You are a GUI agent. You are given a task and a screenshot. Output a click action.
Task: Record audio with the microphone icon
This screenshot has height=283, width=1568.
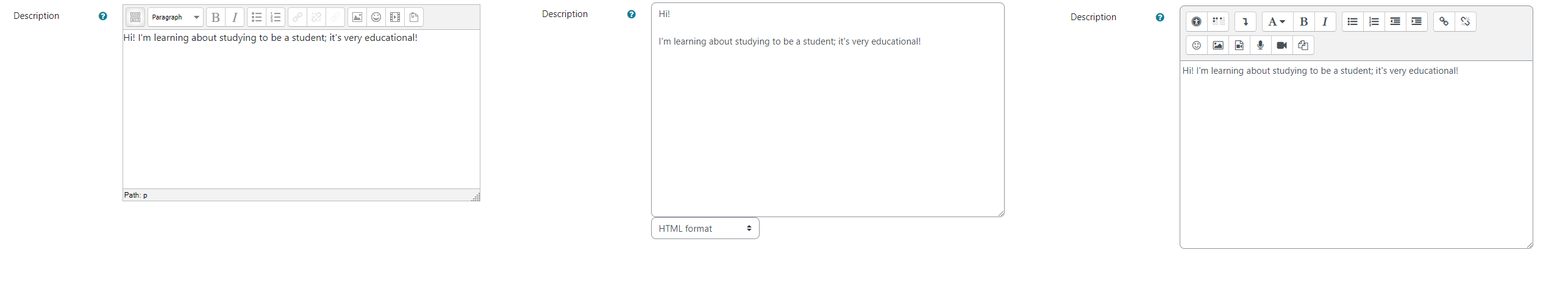(1260, 45)
